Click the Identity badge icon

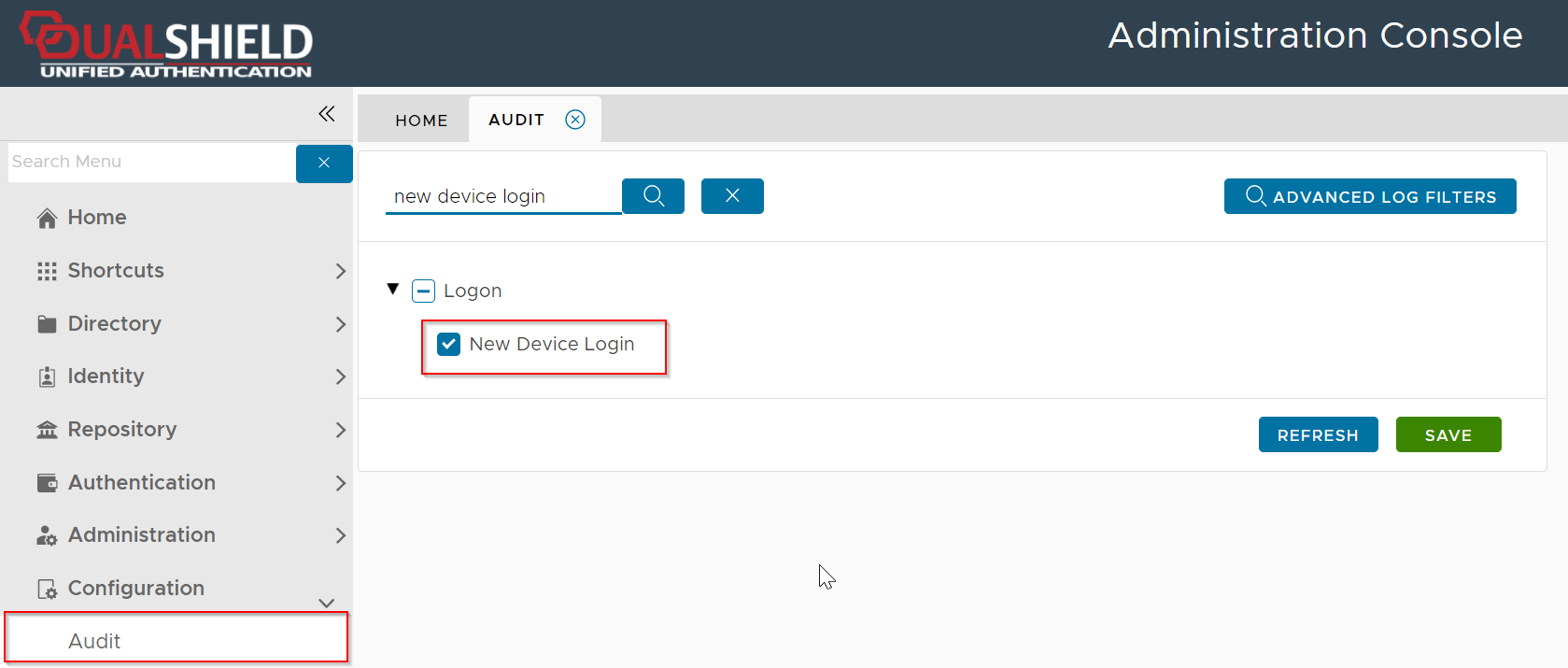(x=47, y=377)
